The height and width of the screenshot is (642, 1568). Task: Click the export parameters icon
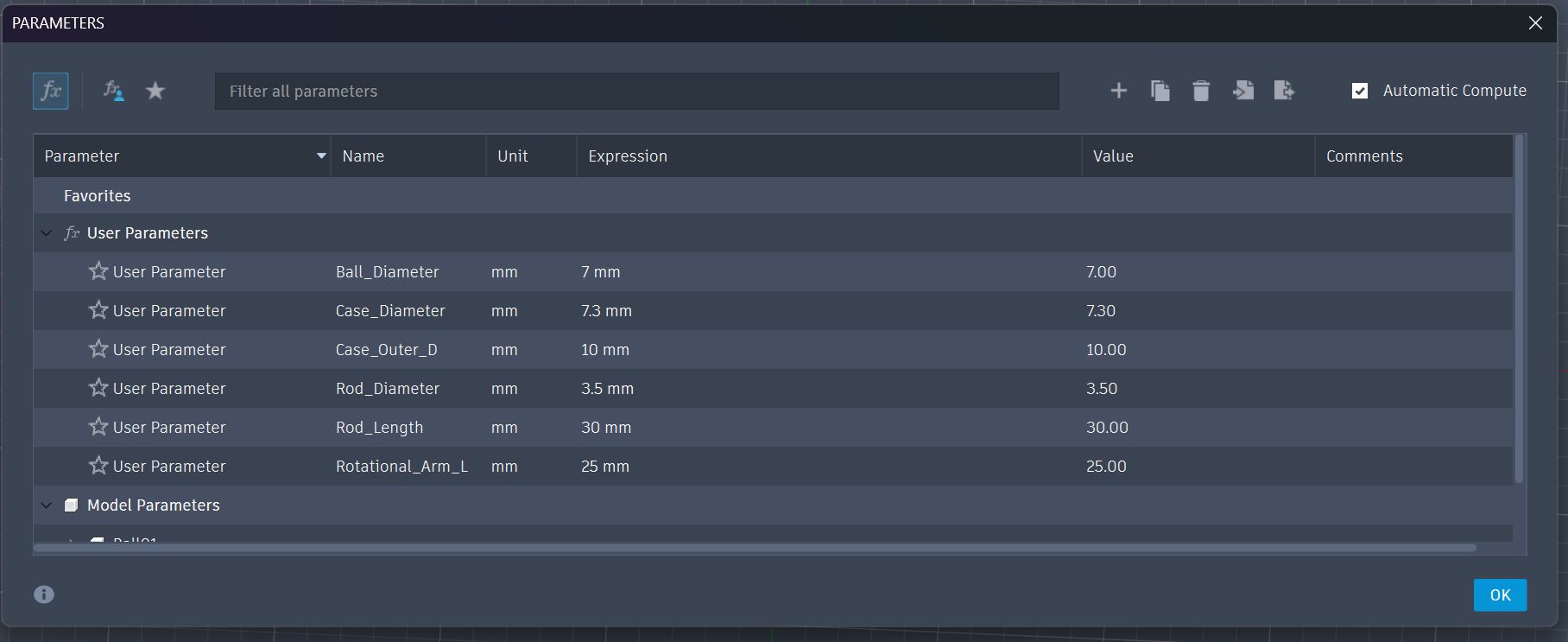tap(1284, 91)
